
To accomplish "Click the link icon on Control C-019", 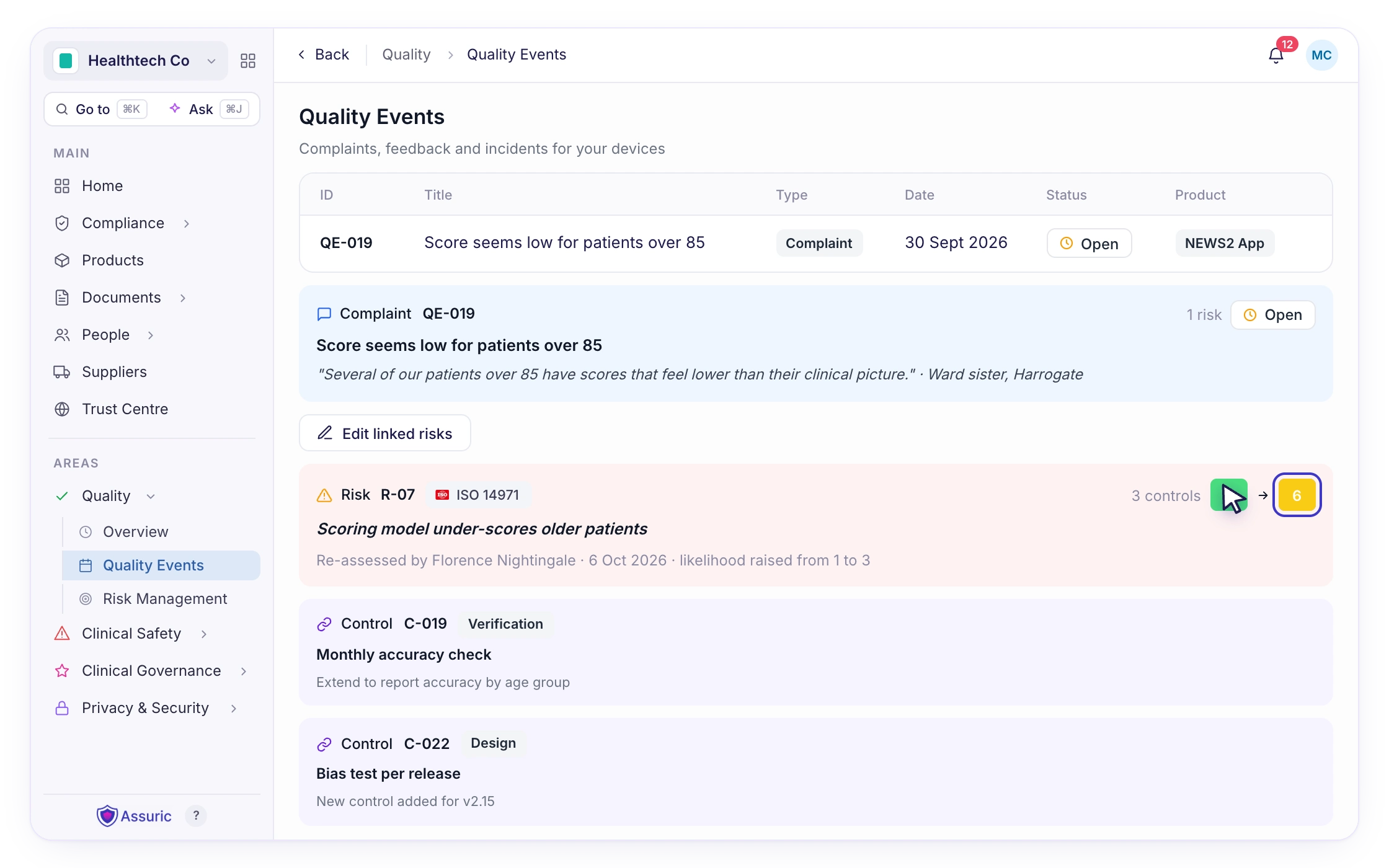I will tap(324, 624).
